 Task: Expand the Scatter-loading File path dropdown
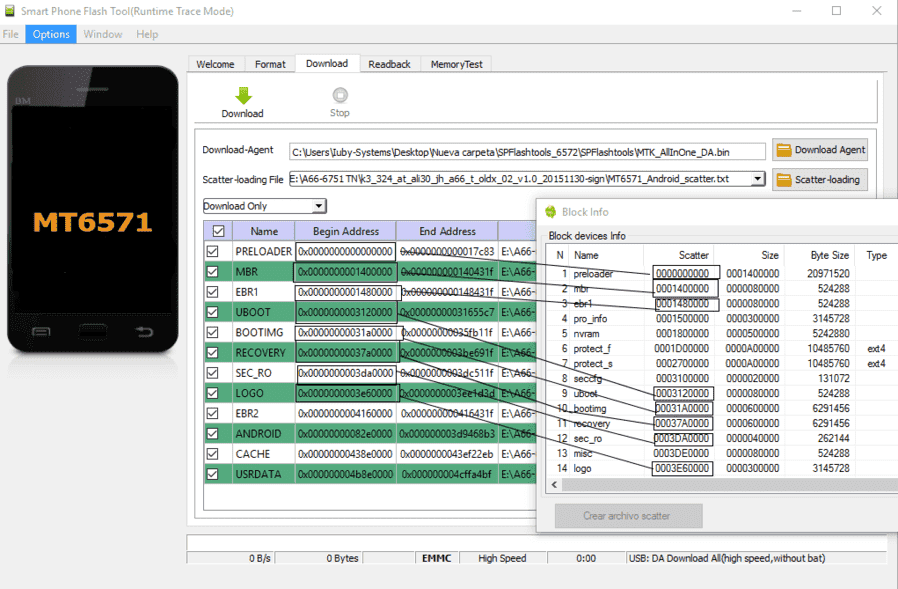758,179
